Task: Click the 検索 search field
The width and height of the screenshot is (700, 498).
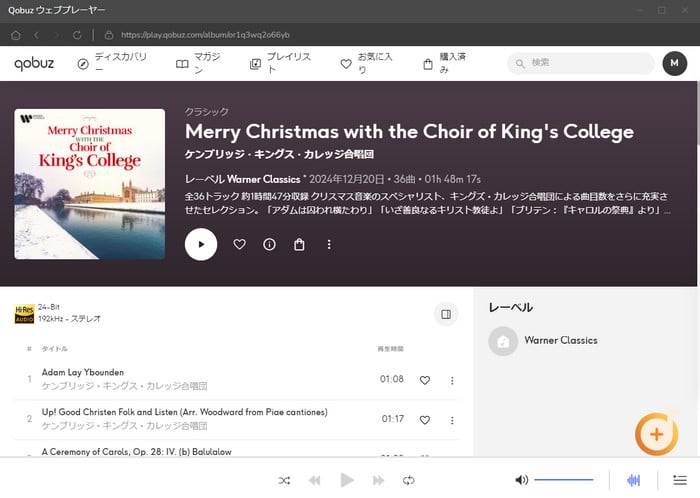Action: pyautogui.click(x=580, y=63)
